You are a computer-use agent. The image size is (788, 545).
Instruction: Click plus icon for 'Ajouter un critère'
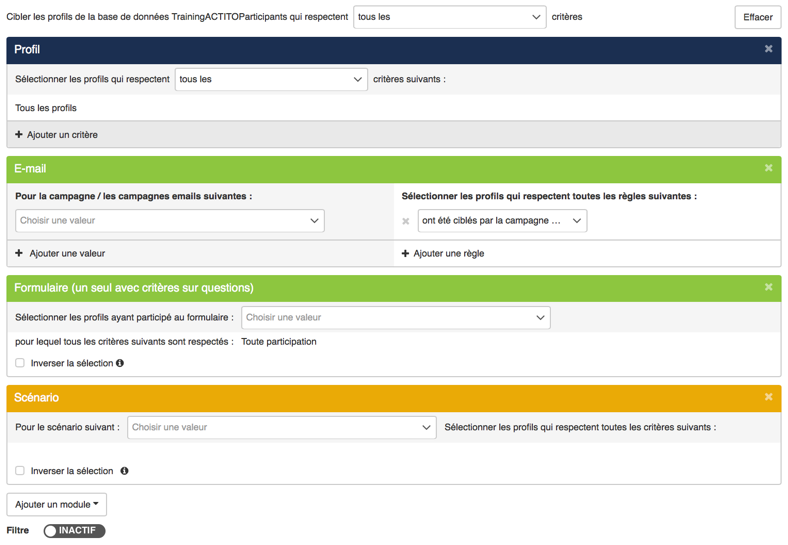click(x=19, y=135)
